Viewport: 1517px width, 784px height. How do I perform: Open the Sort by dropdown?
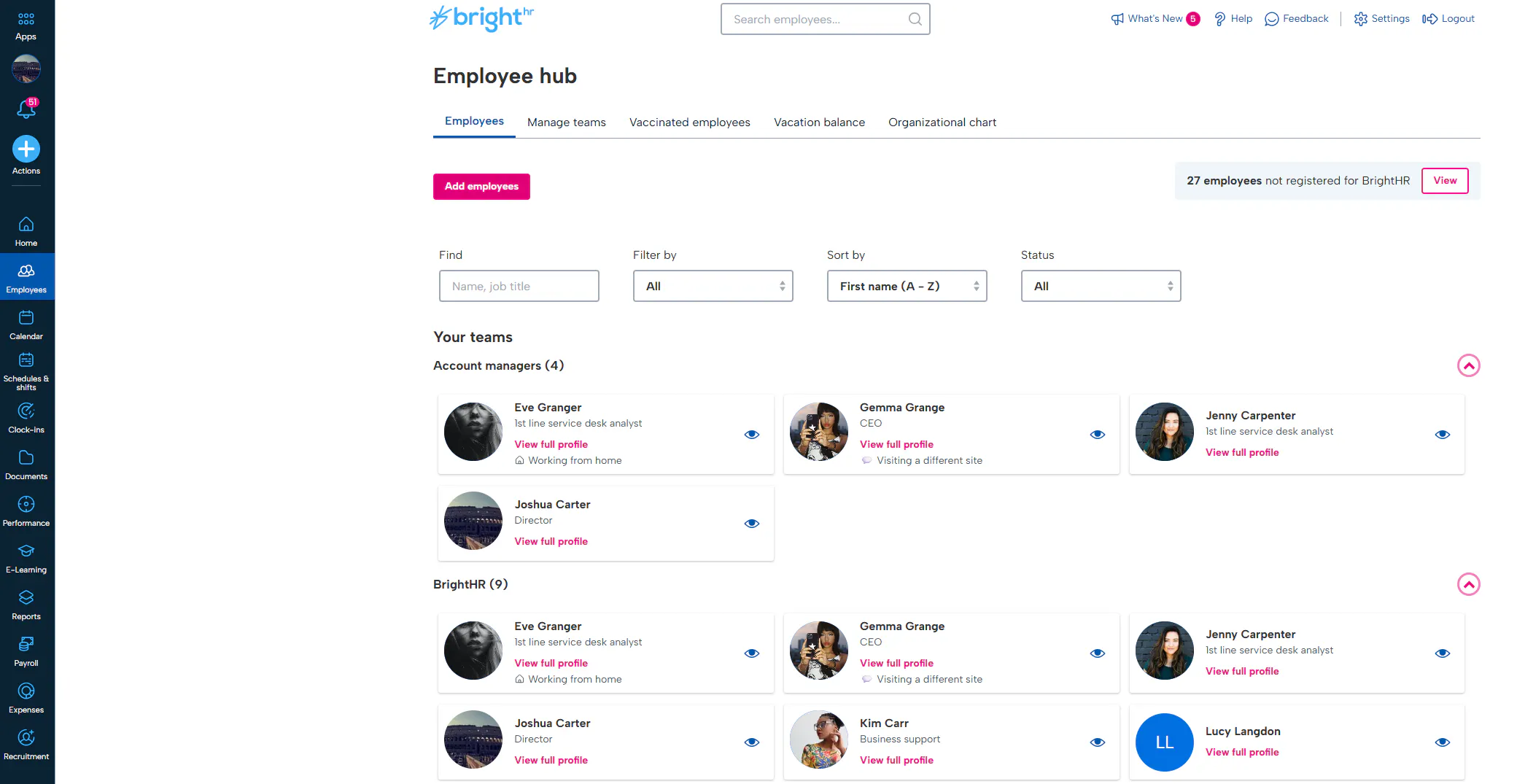tap(907, 286)
